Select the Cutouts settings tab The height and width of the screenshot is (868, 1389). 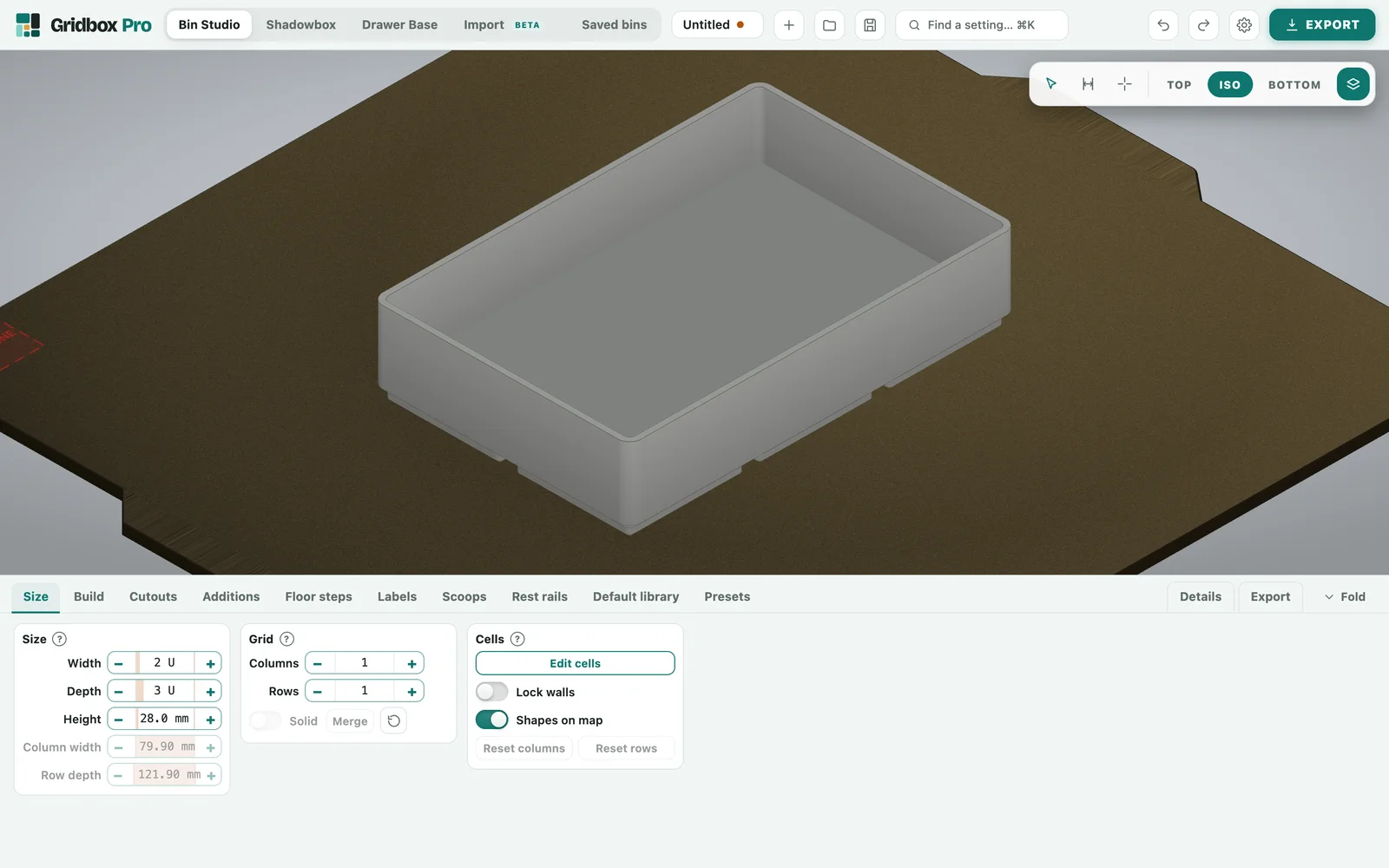coord(153,596)
